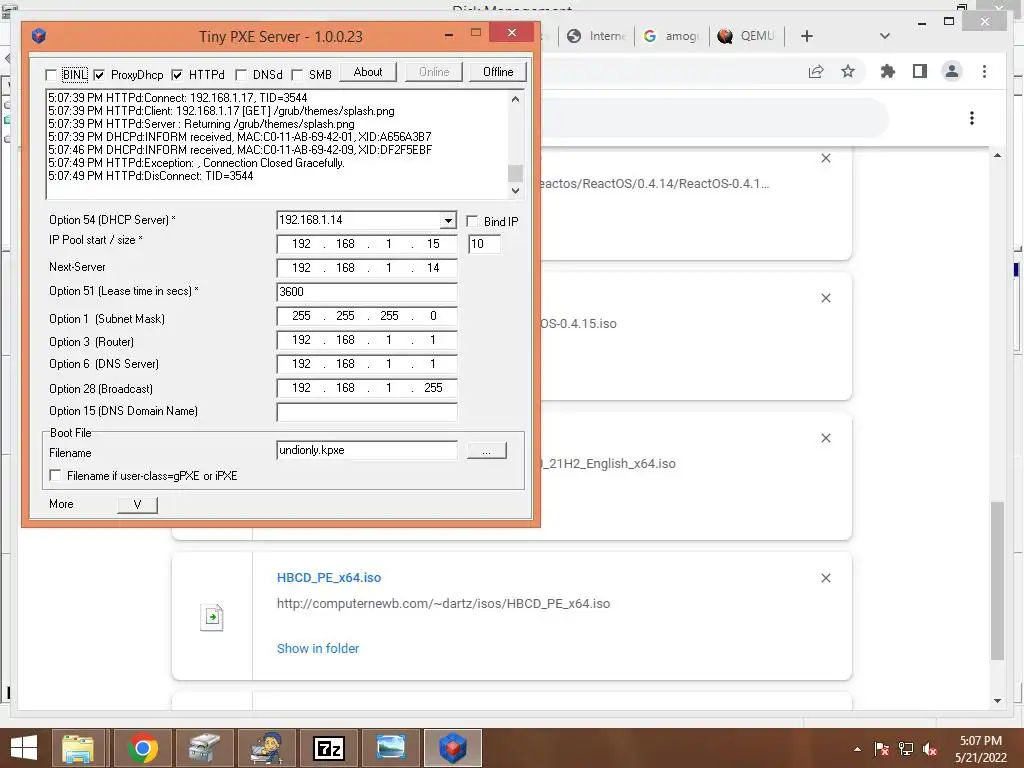1024x768 pixels.
Task: Click the Tiny PXE Server title bar icon
Action: pos(39,36)
